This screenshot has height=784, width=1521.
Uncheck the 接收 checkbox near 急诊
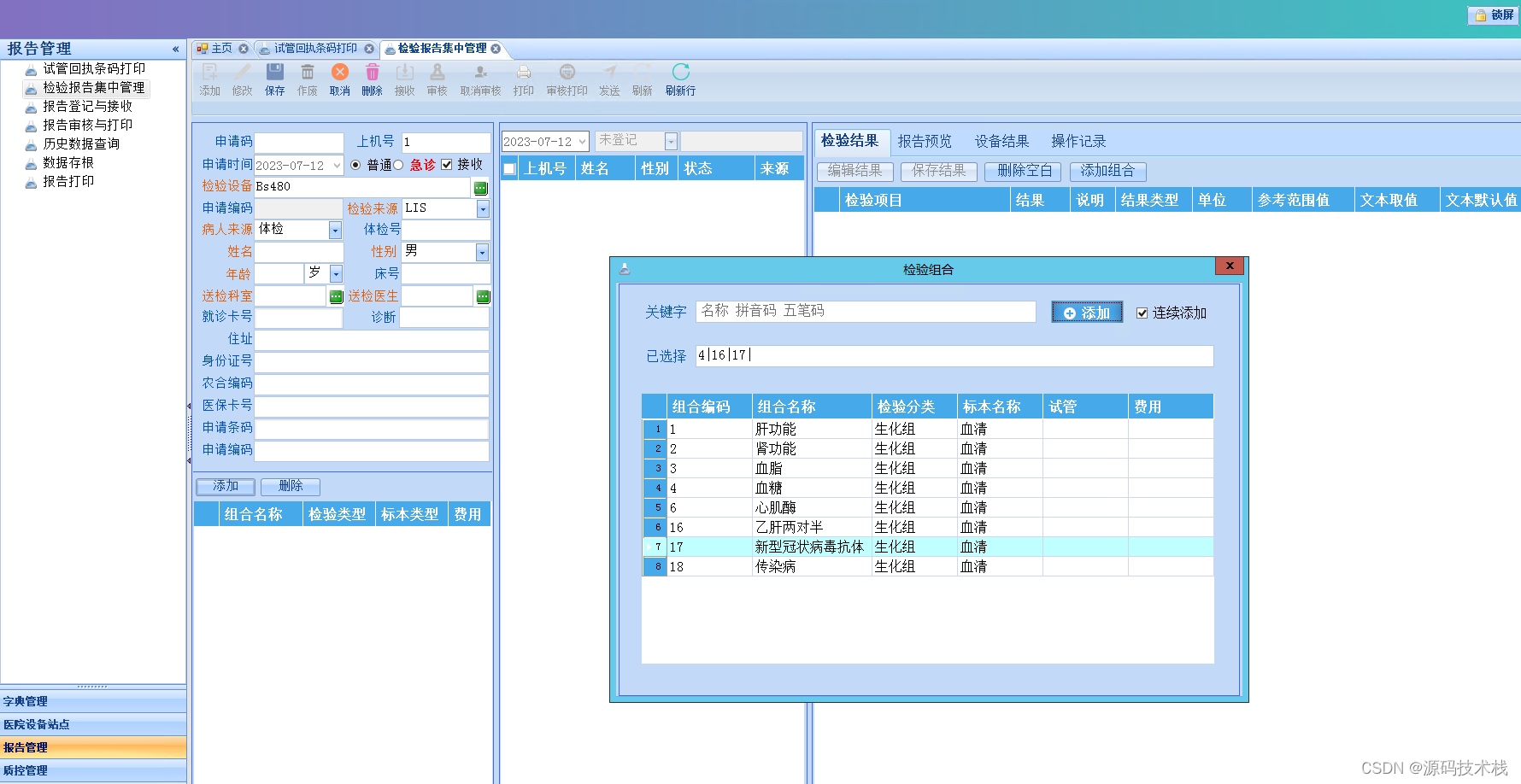448,165
